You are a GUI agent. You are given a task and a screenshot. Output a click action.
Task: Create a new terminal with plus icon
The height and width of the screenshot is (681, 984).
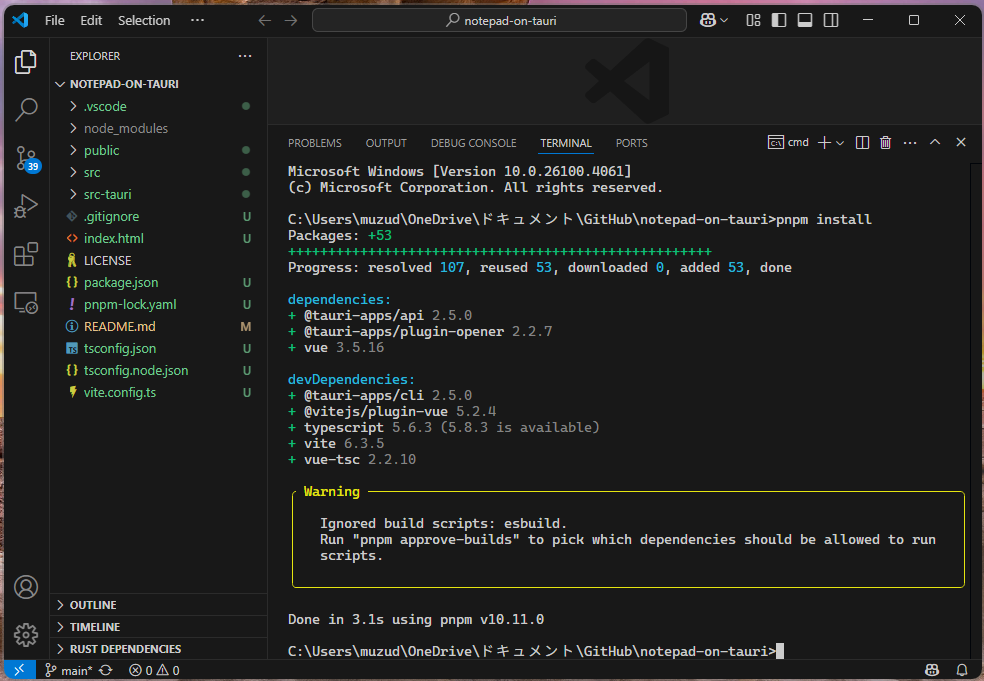(824, 142)
